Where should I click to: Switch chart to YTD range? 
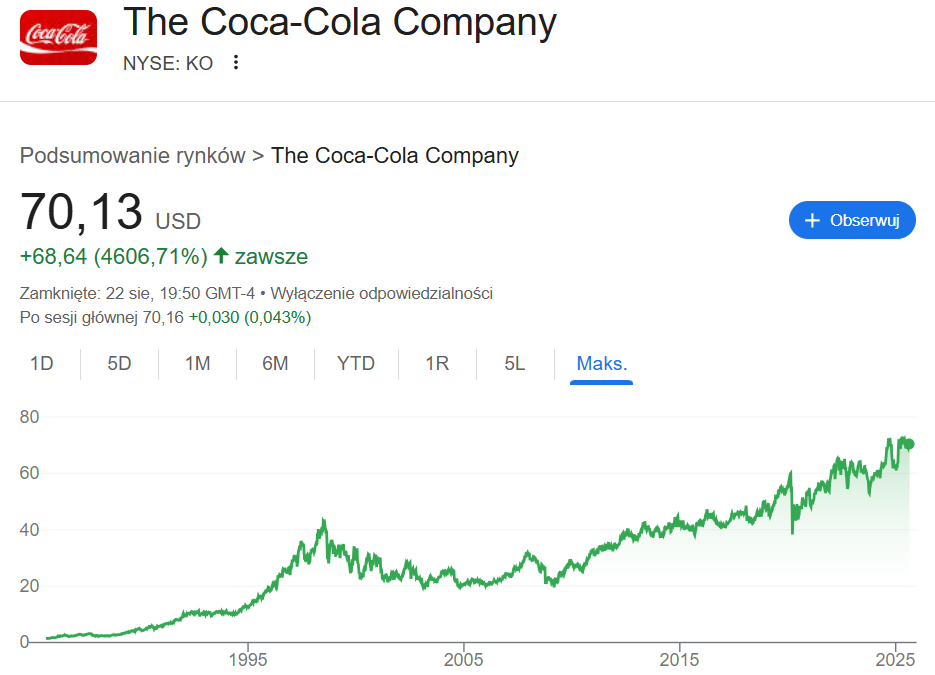click(x=356, y=364)
